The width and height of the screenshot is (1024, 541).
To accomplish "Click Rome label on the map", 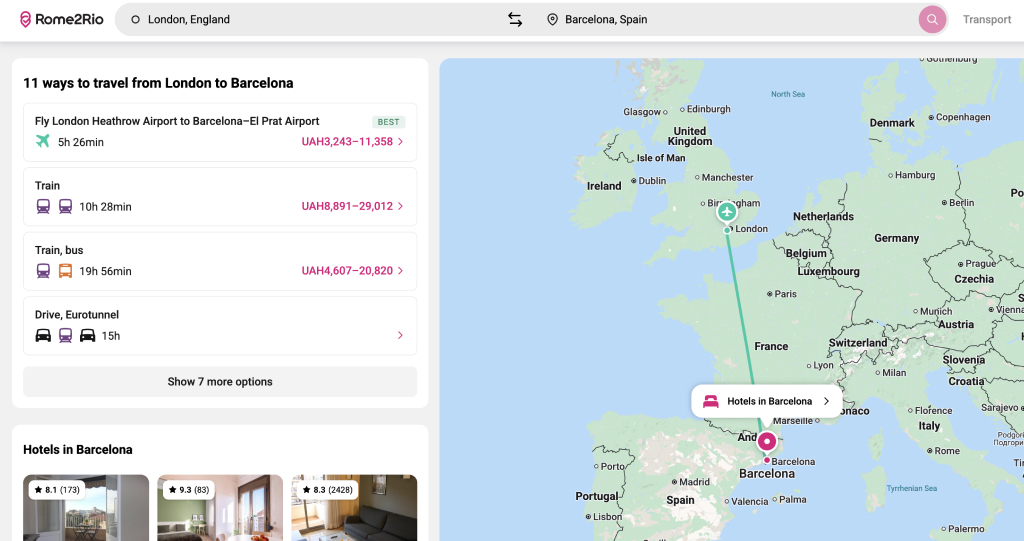I will click(x=947, y=451).
